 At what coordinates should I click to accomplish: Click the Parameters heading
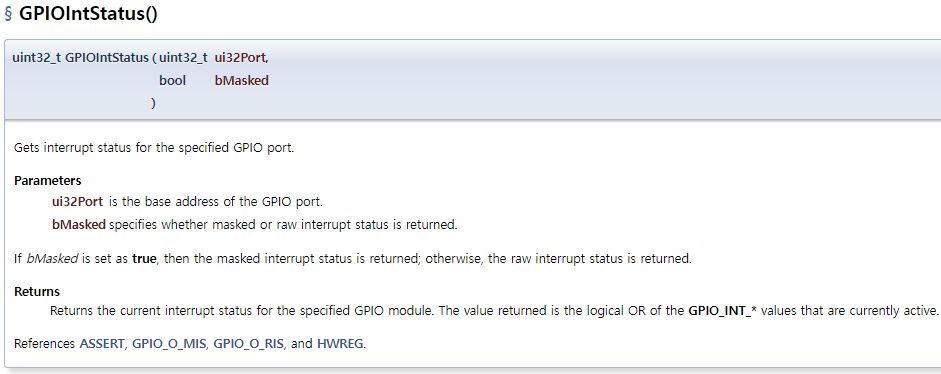(48, 181)
